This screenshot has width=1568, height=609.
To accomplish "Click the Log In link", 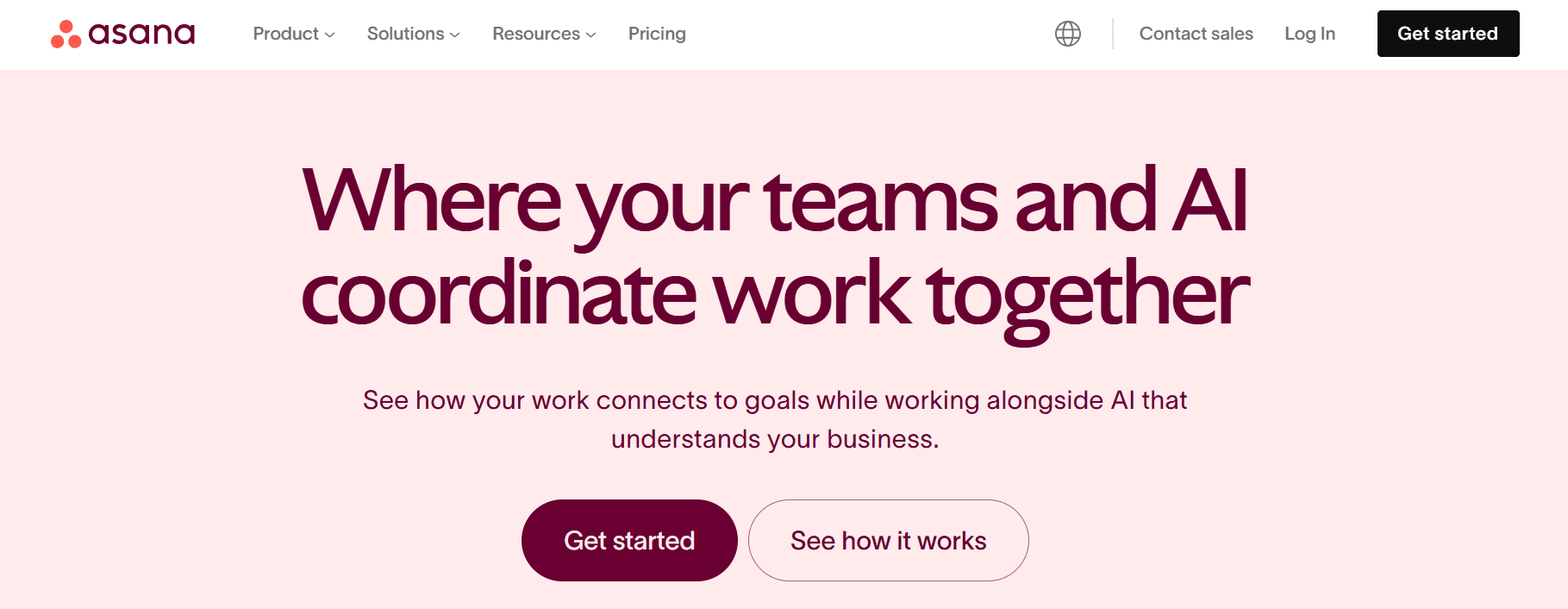I will coord(1309,34).
